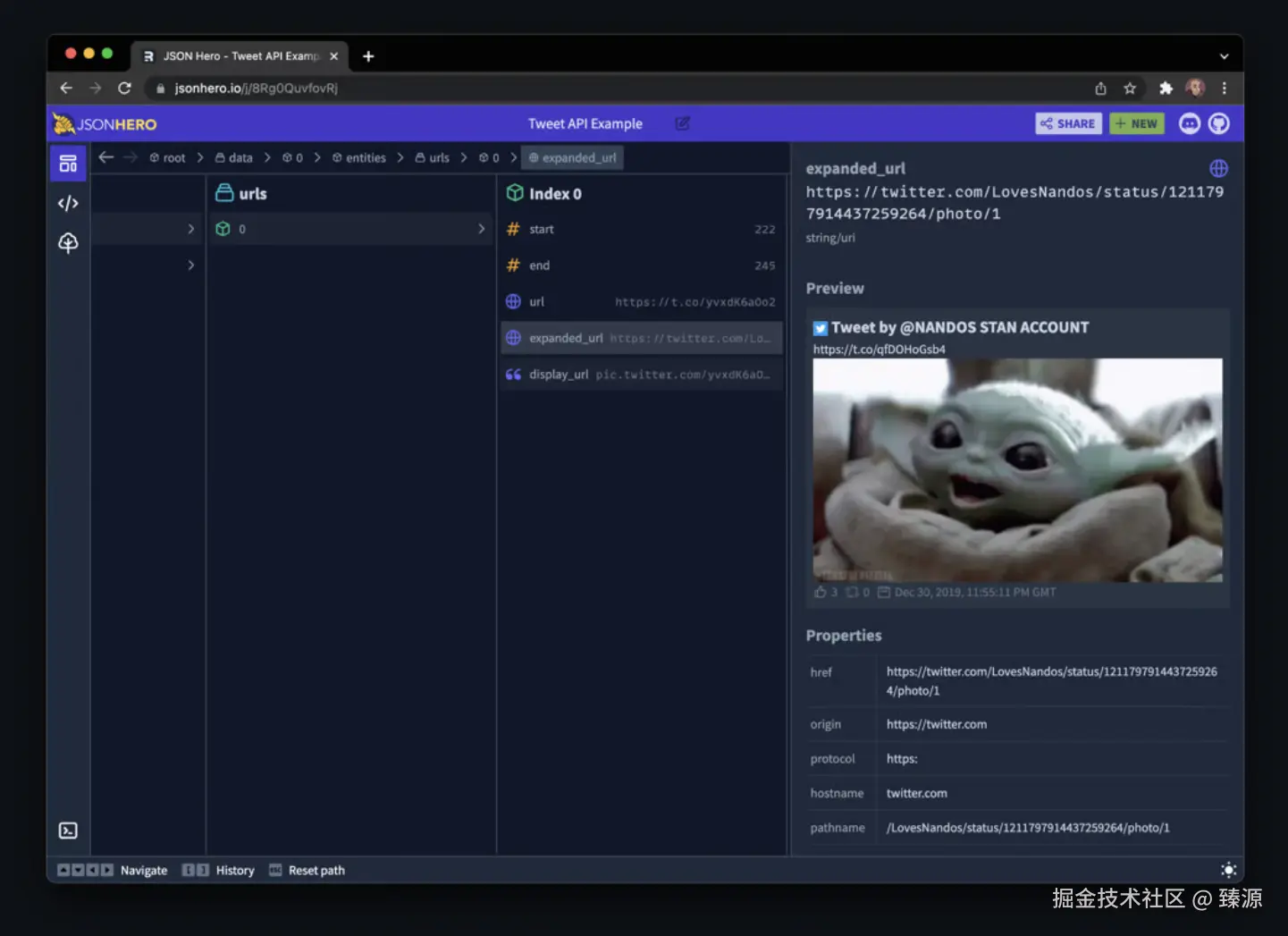Click the urls column header
1288x936 pixels.
pos(241,193)
